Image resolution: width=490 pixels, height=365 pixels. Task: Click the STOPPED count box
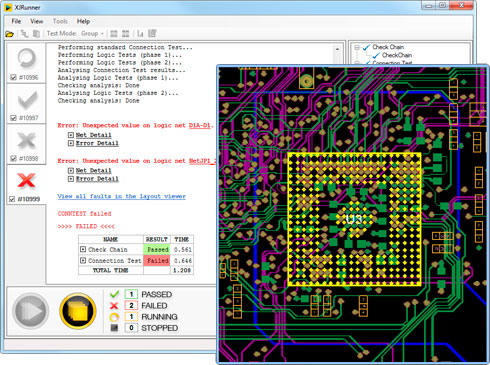pyautogui.click(x=131, y=328)
